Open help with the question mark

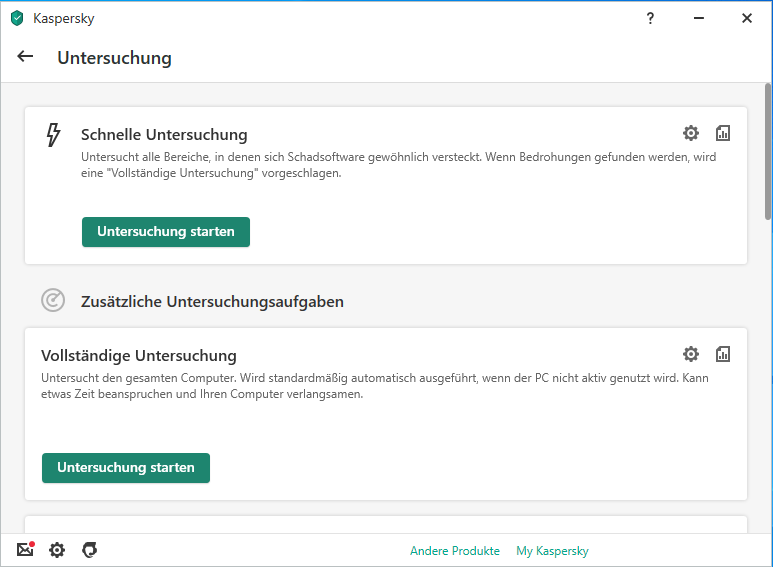(650, 18)
